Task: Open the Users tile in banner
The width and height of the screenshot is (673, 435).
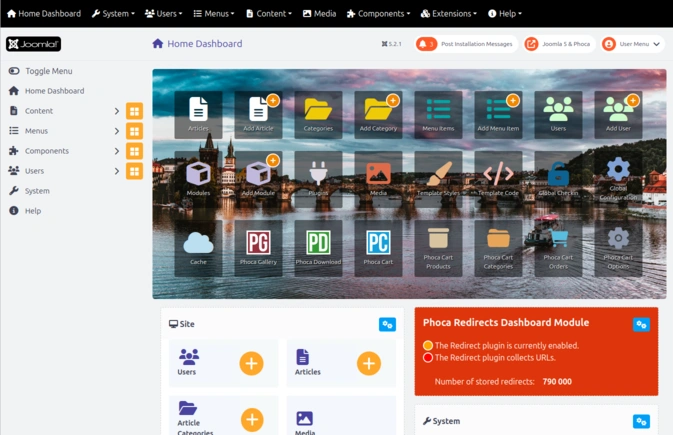Action: coord(558,115)
